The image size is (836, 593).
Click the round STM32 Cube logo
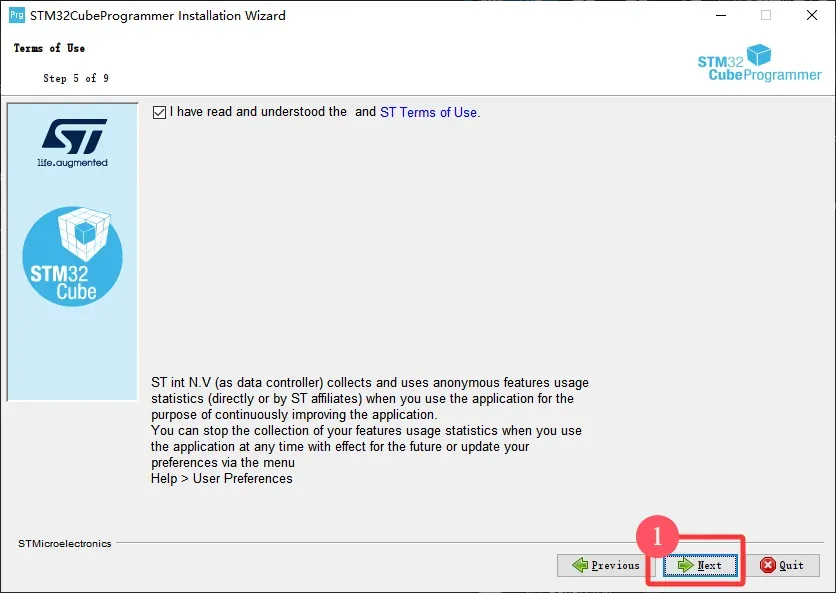click(72, 256)
